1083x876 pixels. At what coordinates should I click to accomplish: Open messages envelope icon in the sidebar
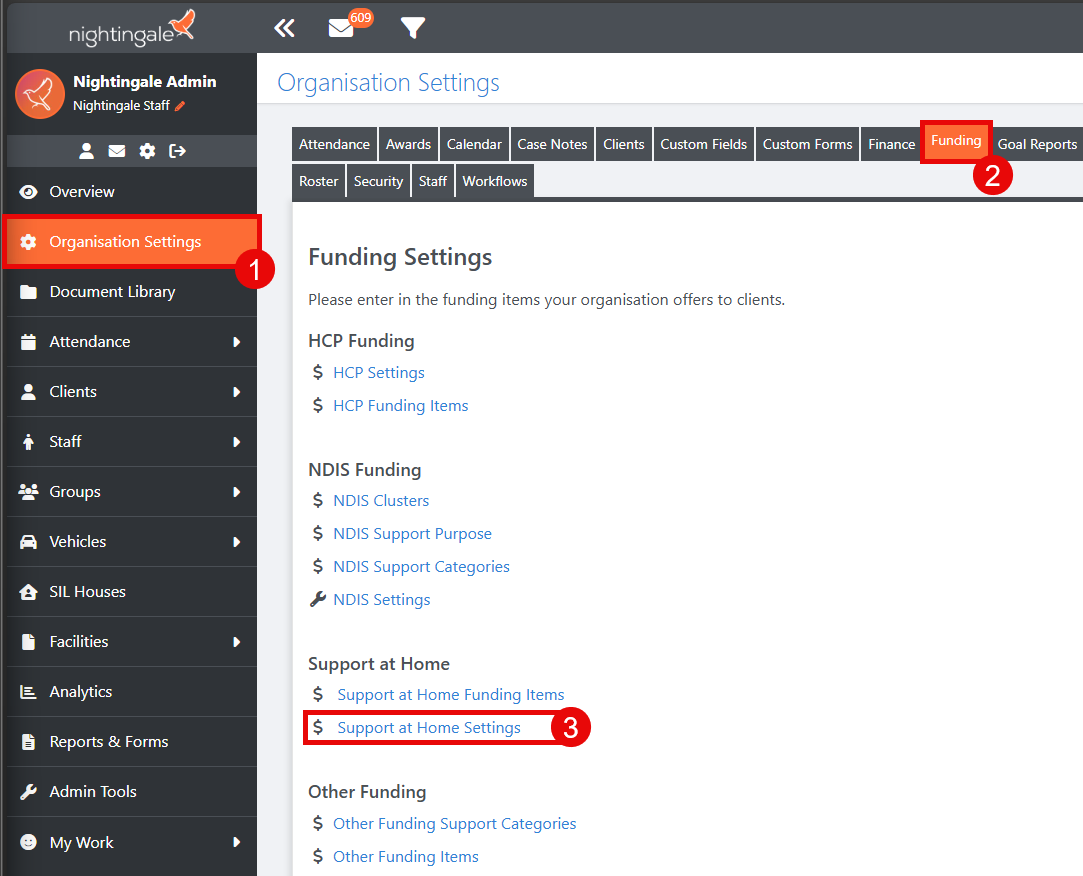click(117, 151)
